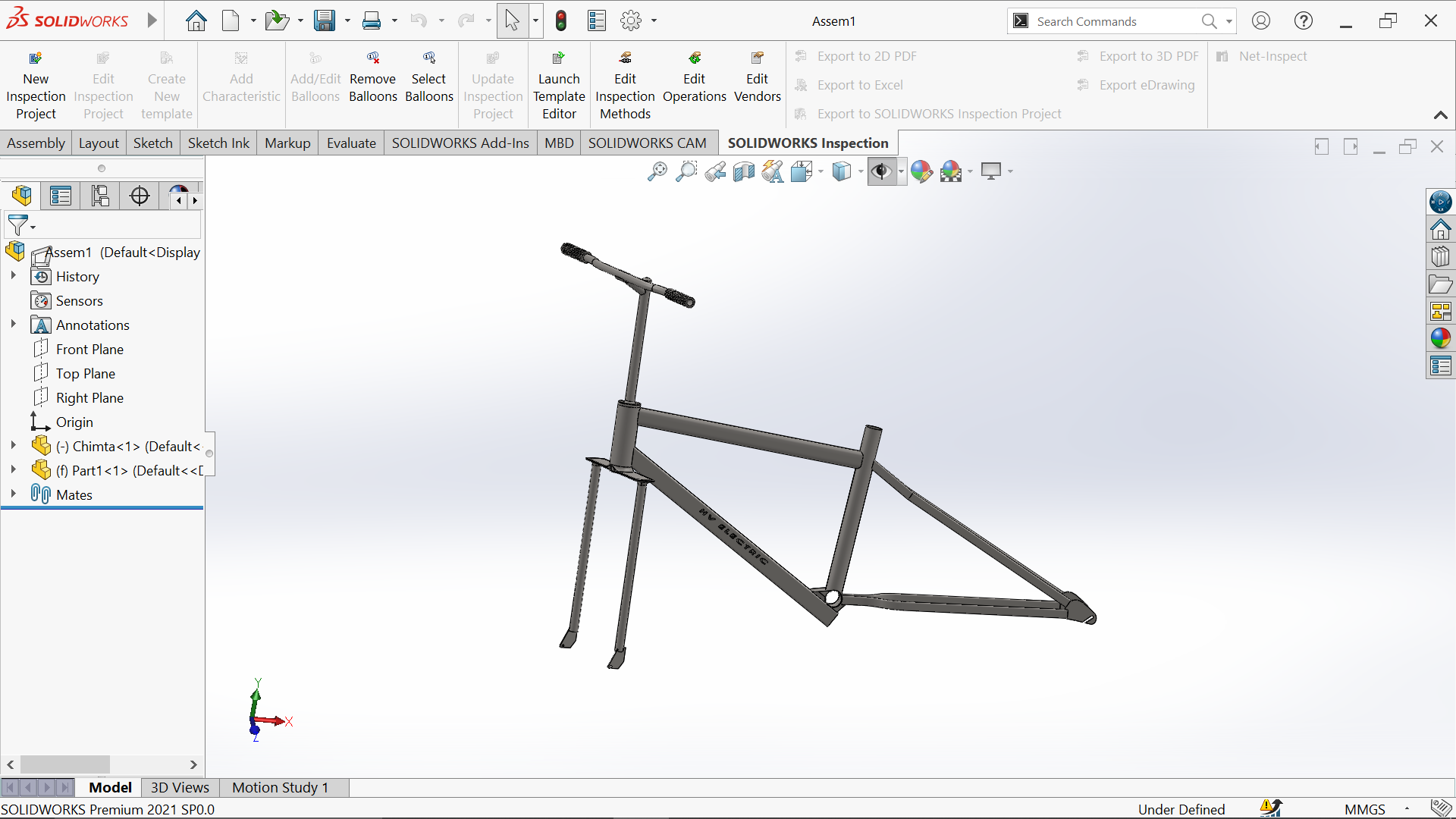Activate Zoom to Area tool
The height and width of the screenshot is (819, 1456).
click(x=686, y=171)
